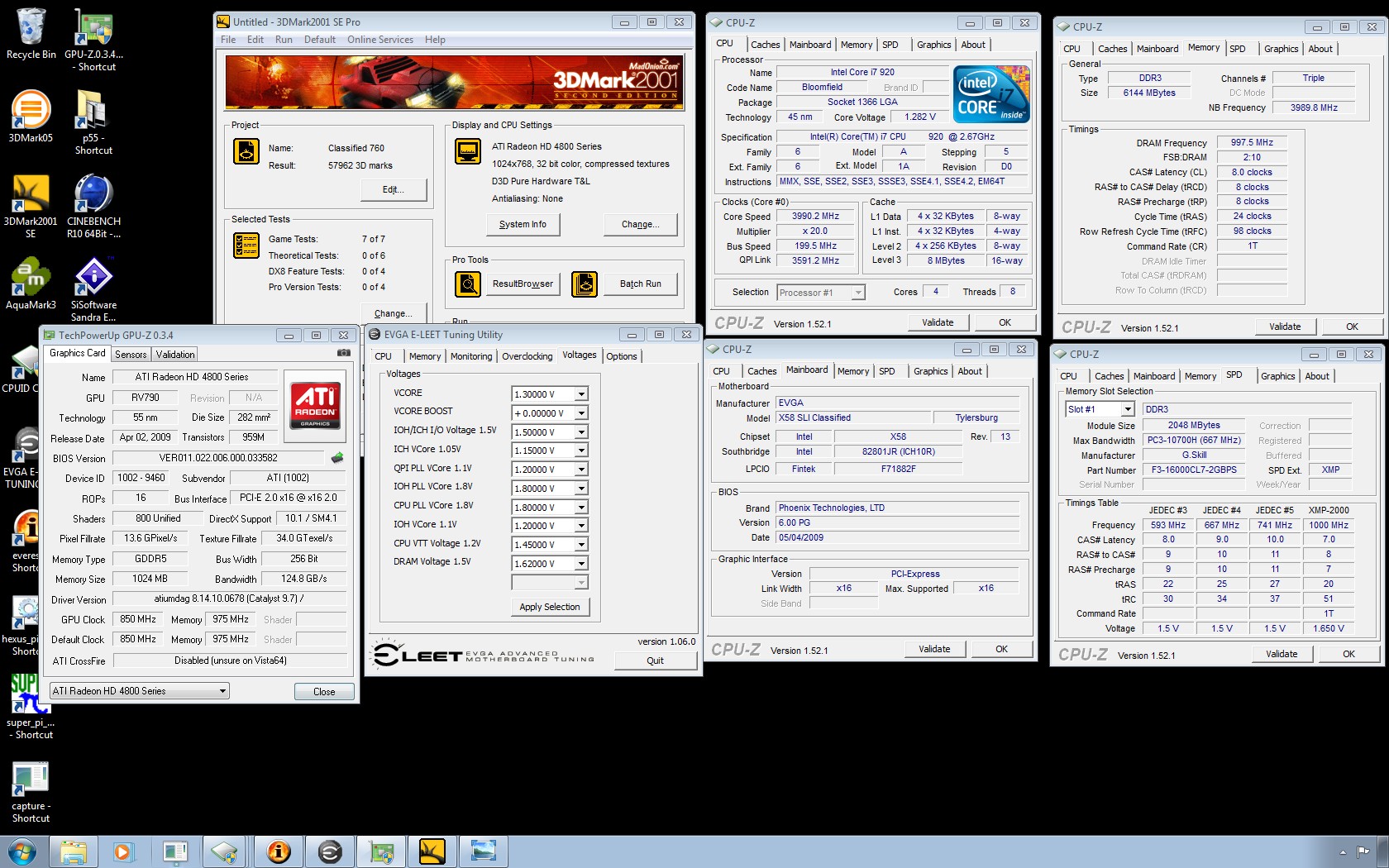This screenshot has height=868, width=1389.
Task: Click OK in the CPU-Z SPD window
Action: [1348, 654]
